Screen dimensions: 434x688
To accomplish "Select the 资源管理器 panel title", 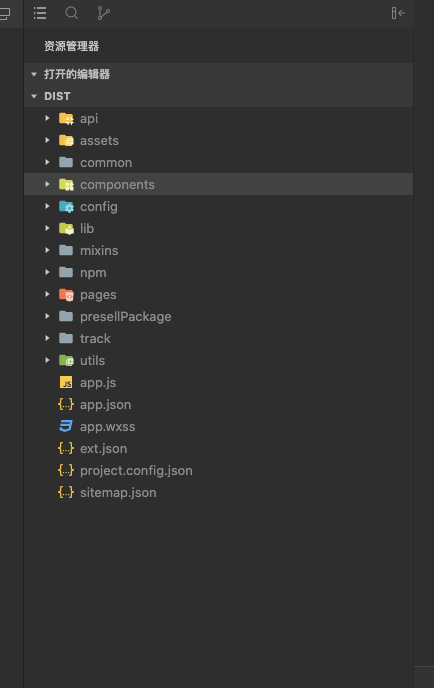I will point(72,46).
